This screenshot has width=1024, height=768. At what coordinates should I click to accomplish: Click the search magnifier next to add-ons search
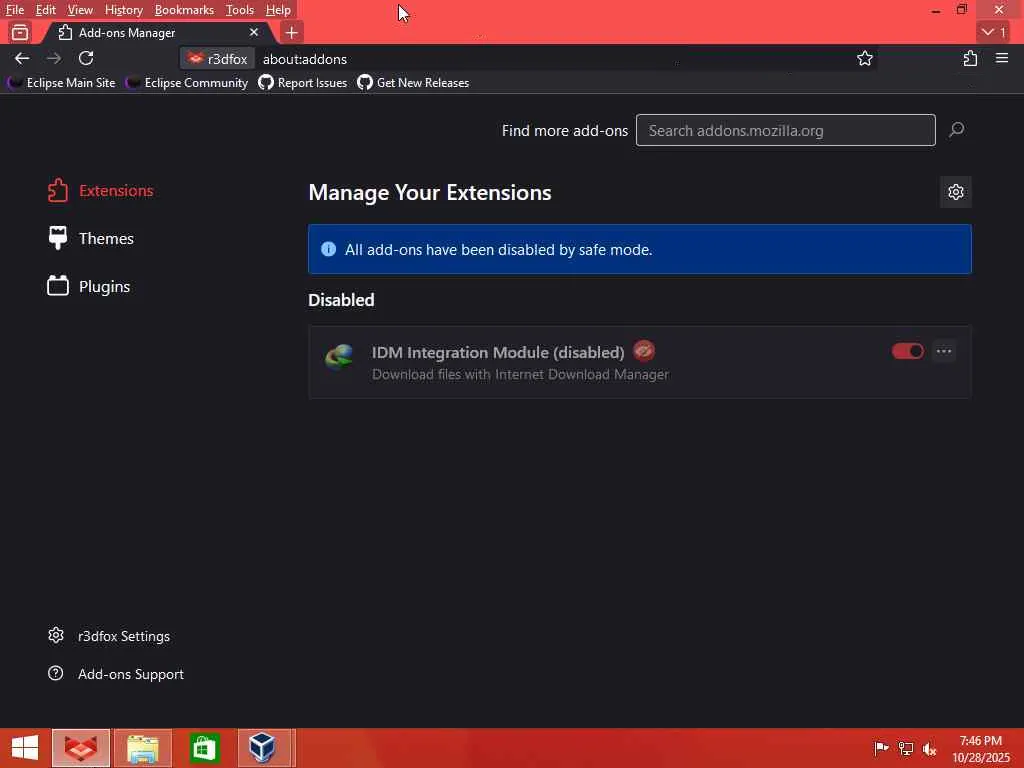tap(957, 130)
